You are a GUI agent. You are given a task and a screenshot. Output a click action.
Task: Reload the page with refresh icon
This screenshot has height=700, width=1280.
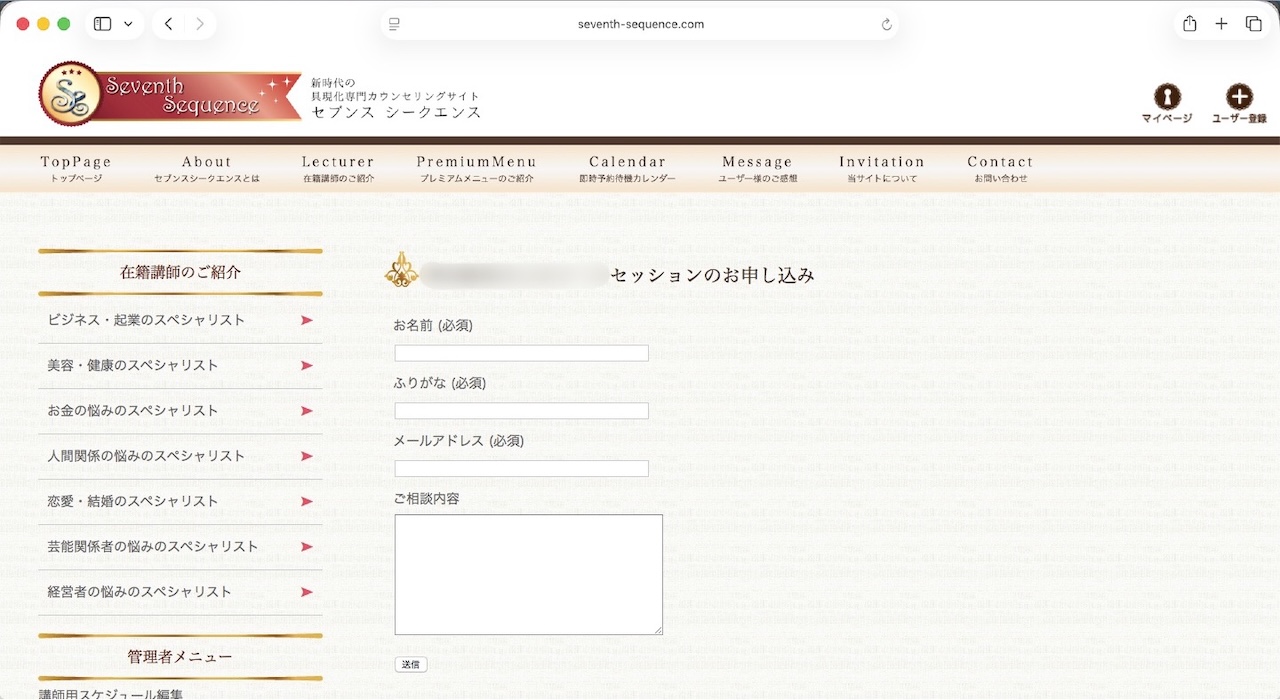(x=886, y=24)
